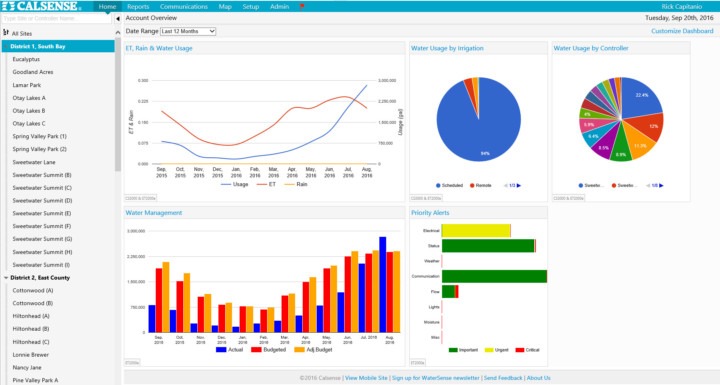Click the Water Management panel title
720x385 pixels.
[x=154, y=213]
